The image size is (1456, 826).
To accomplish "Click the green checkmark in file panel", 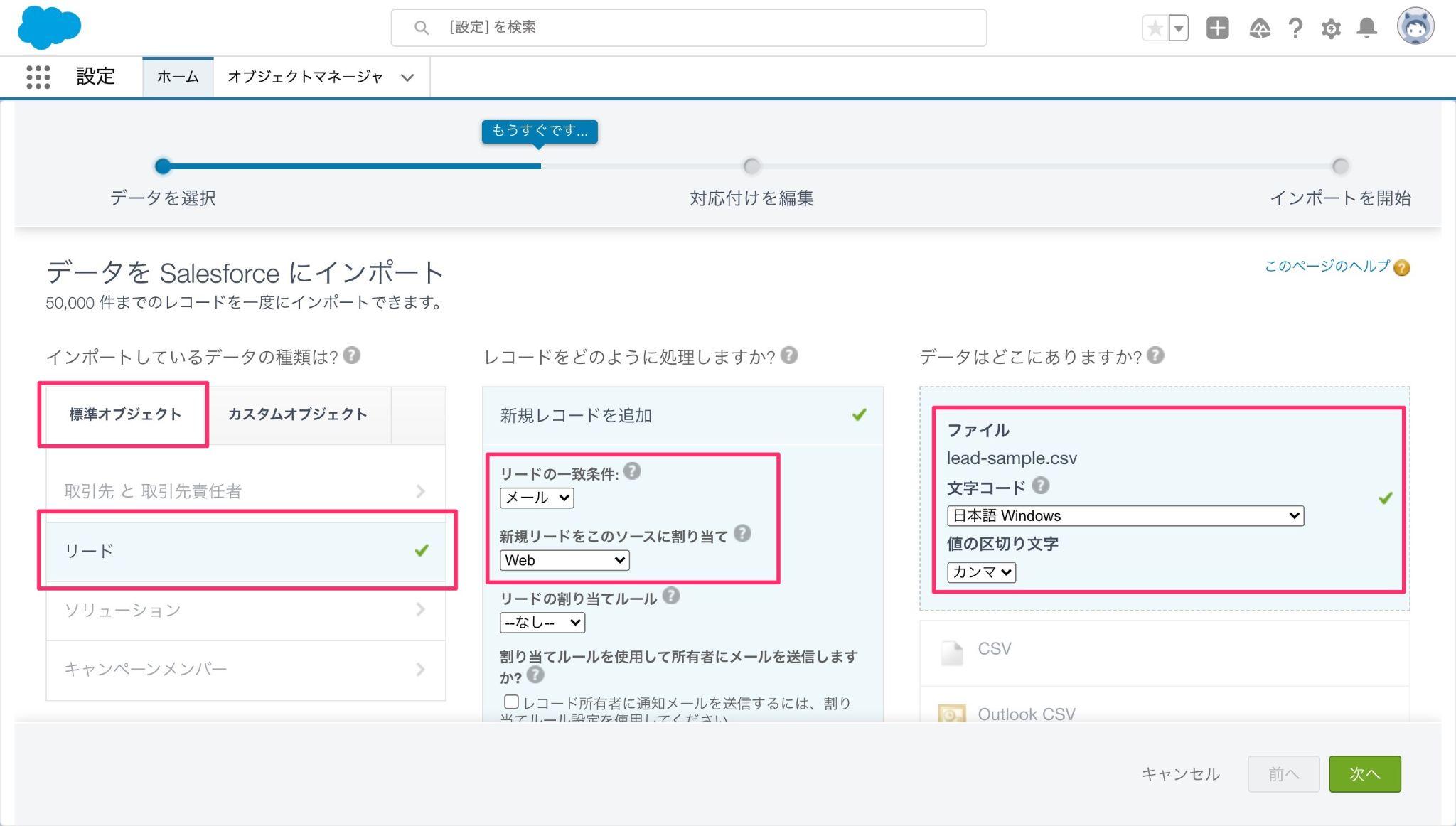I will pyautogui.click(x=1386, y=498).
